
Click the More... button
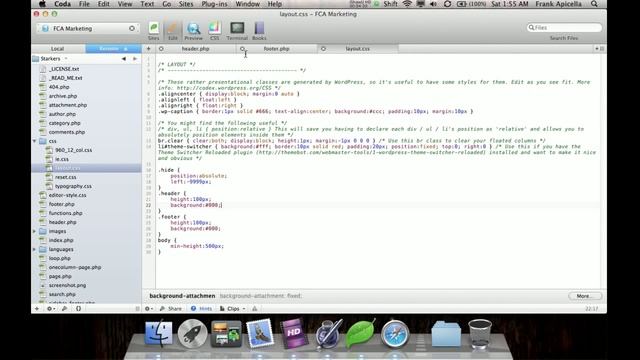(585, 296)
